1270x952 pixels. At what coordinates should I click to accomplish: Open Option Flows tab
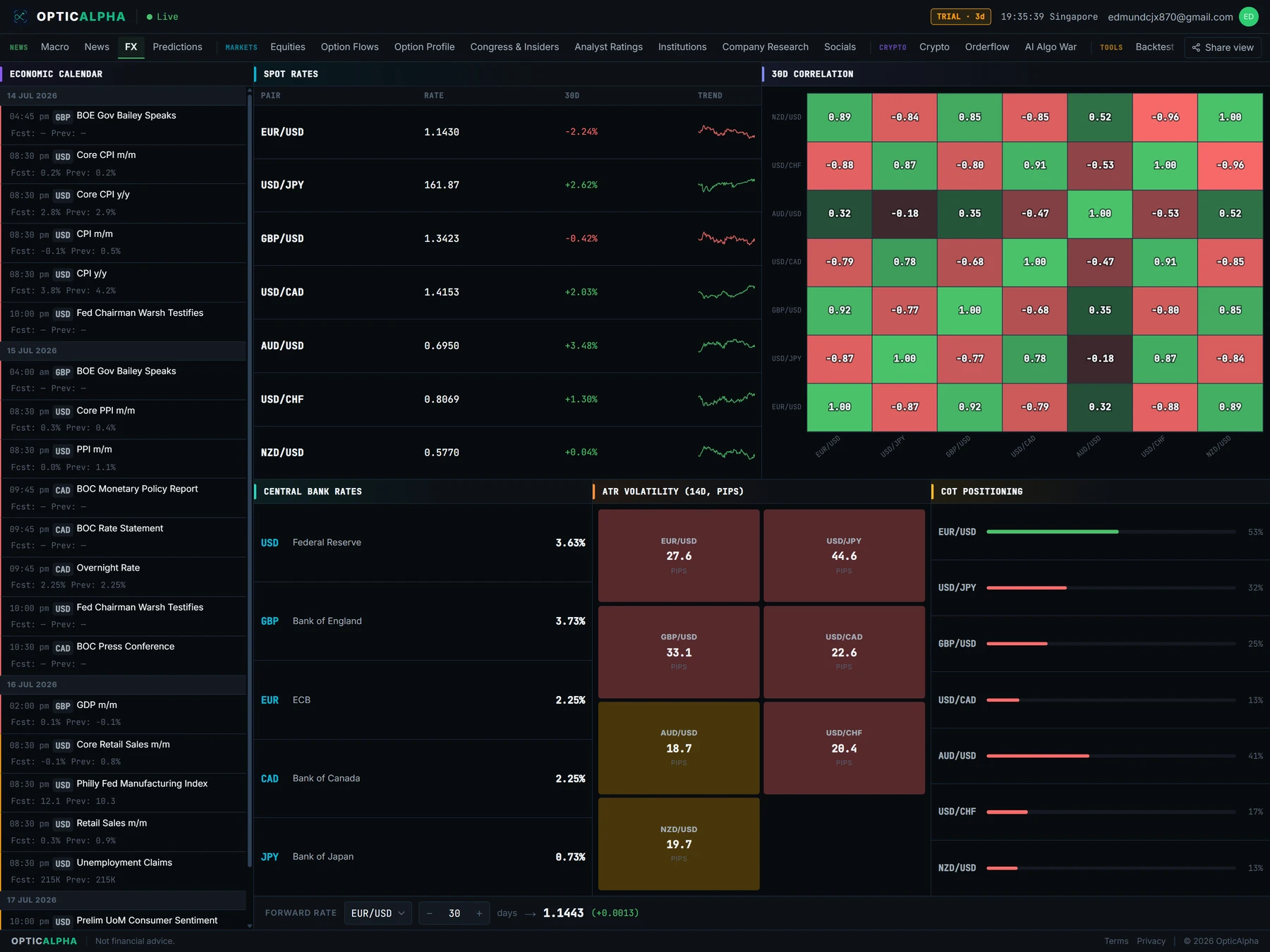point(350,47)
